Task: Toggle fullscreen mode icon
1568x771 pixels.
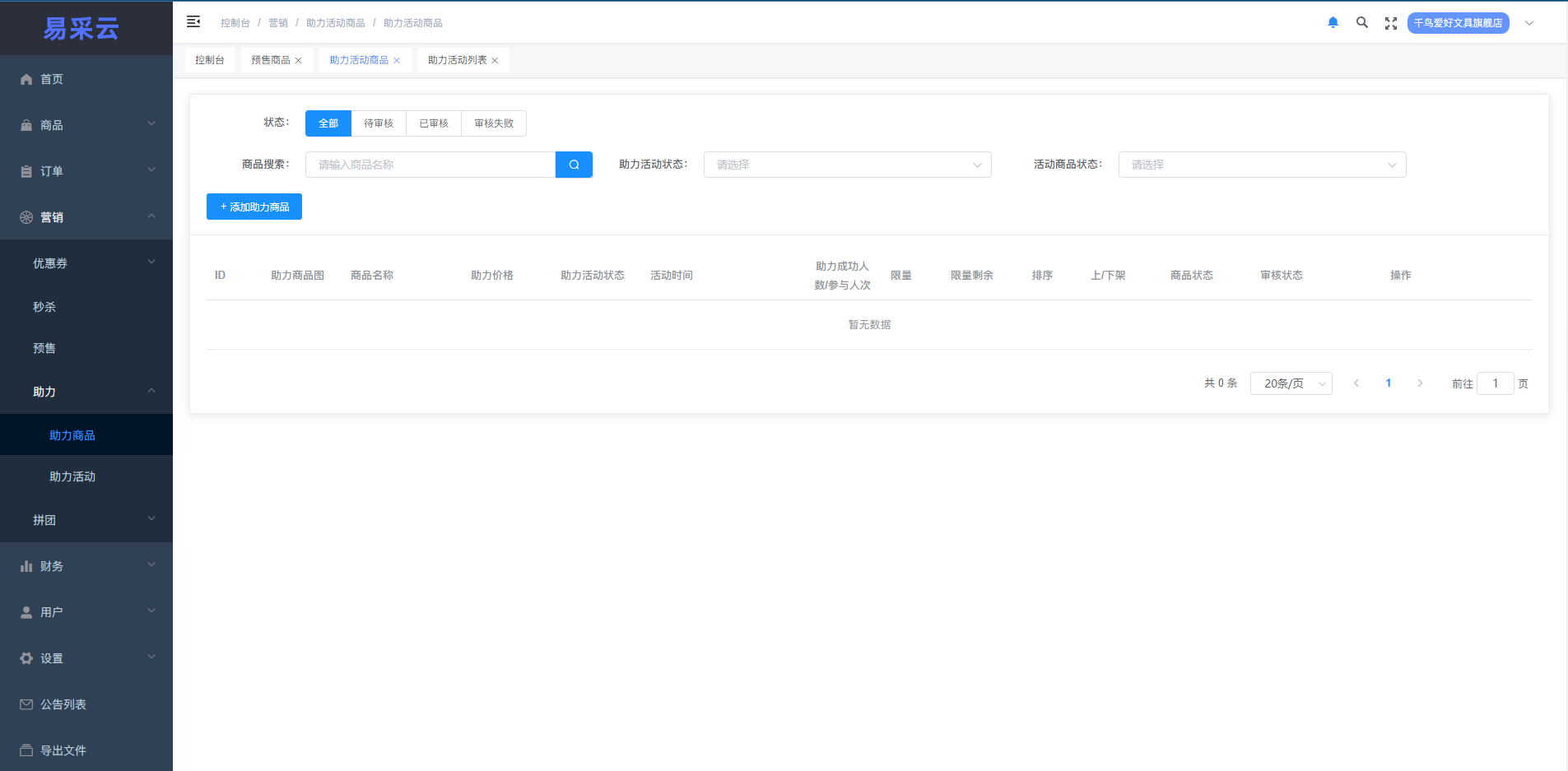Action: coord(1391,22)
